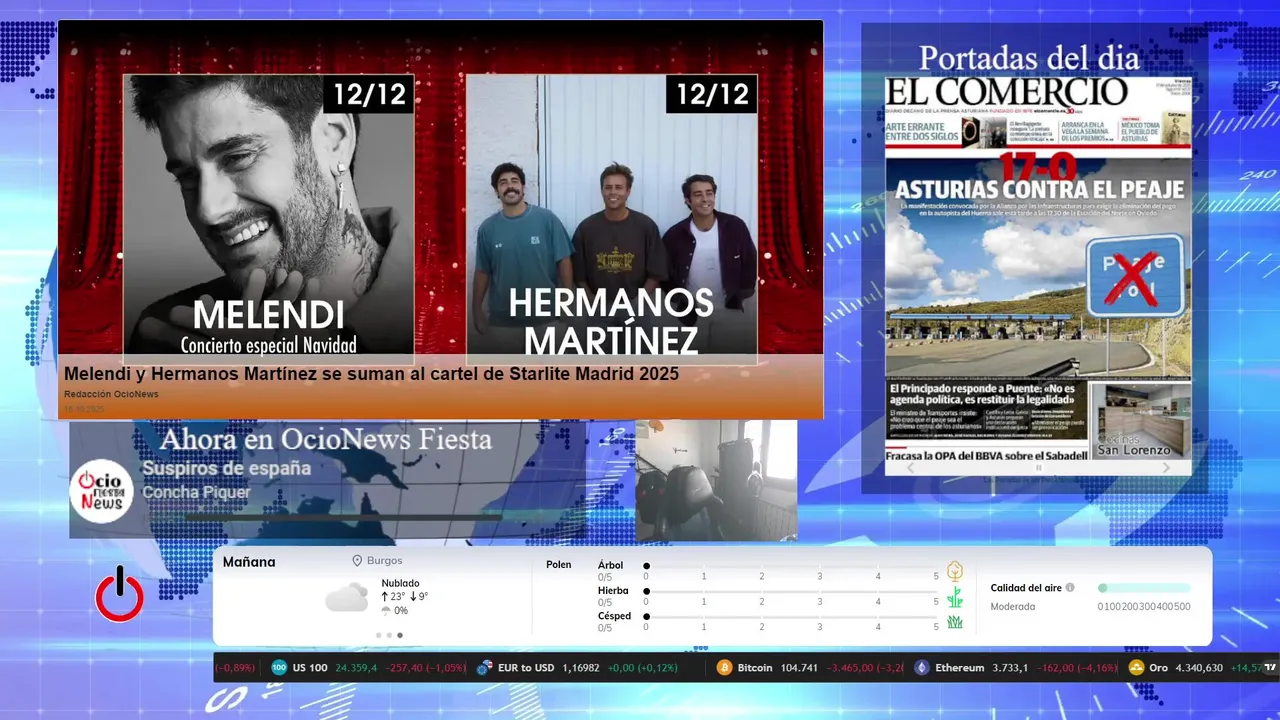Open the US 100 ticker quote

pyautogui.click(x=369, y=667)
